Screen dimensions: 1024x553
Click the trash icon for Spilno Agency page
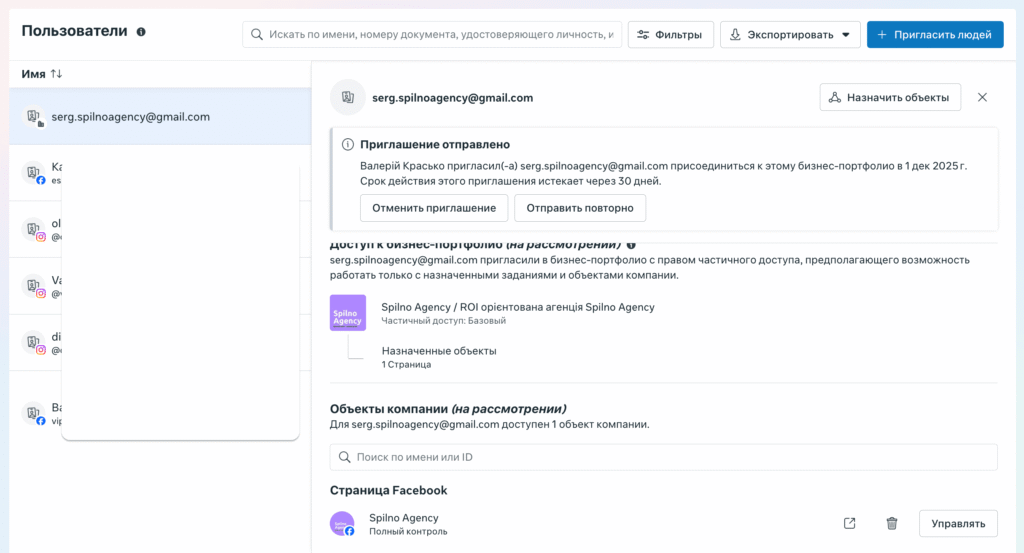[x=891, y=523]
